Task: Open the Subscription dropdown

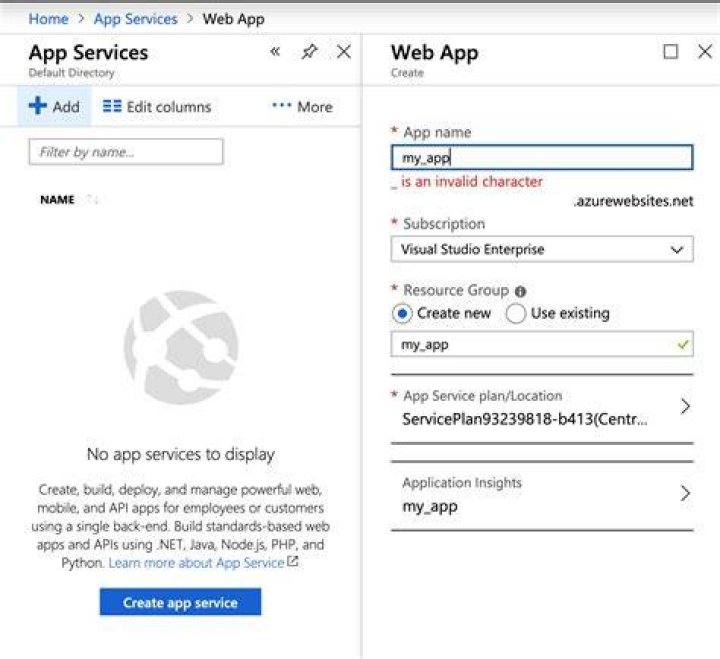Action: tap(542, 249)
